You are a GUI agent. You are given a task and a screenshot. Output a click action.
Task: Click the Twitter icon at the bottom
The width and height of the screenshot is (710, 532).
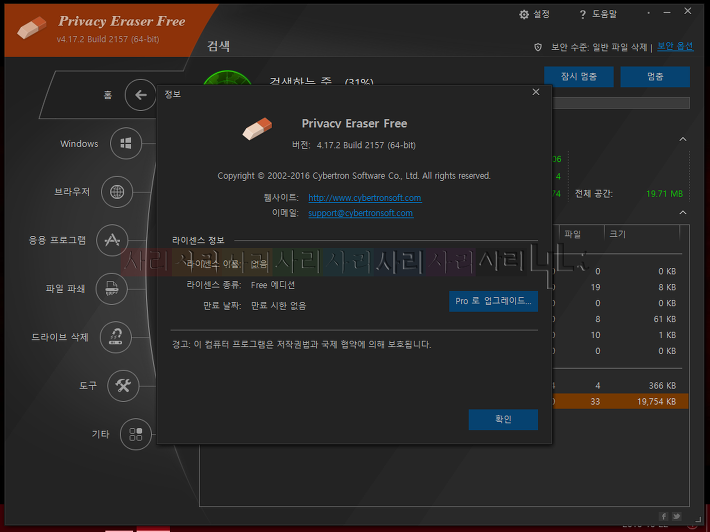coord(676,516)
